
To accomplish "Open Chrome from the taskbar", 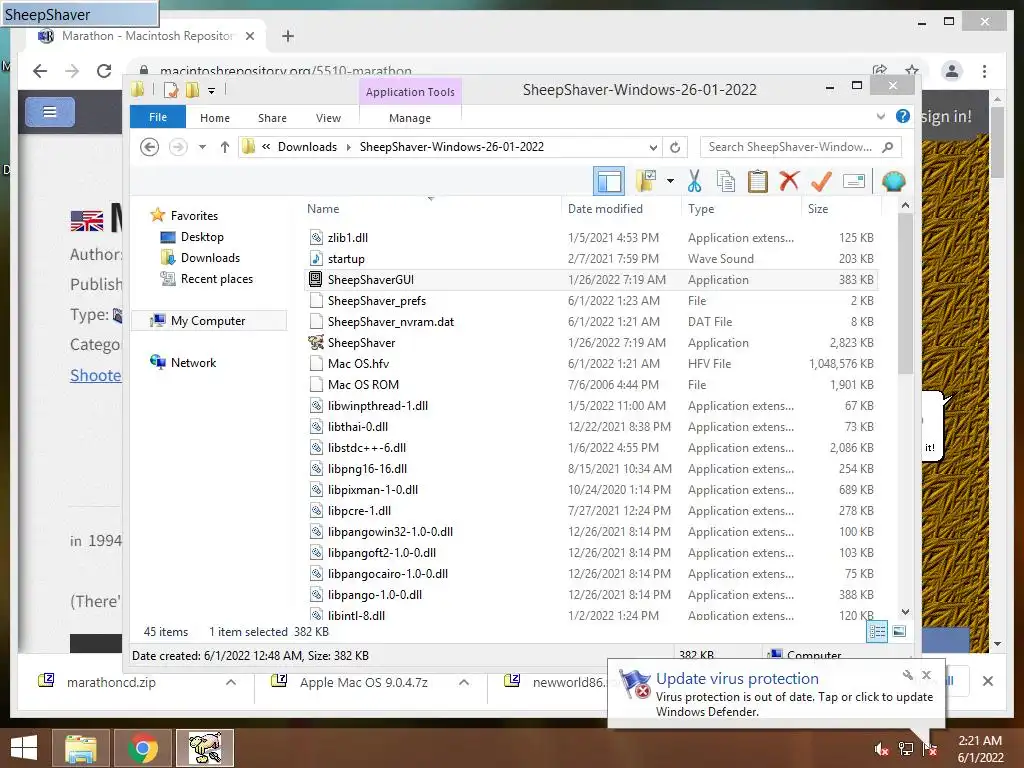I will [x=143, y=748].
